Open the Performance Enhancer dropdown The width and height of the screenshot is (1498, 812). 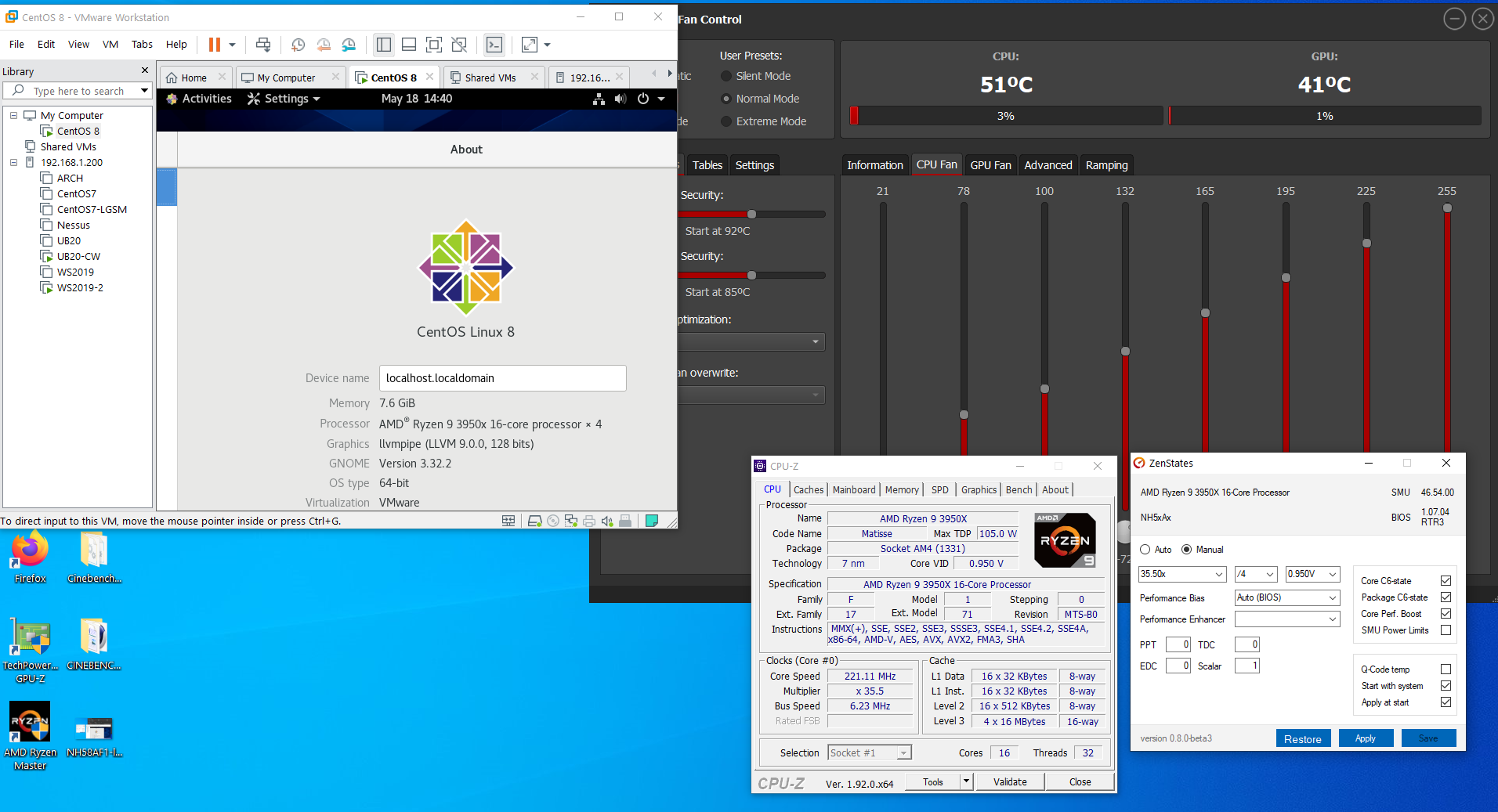pyautogui.click(x=1287, y=619)
